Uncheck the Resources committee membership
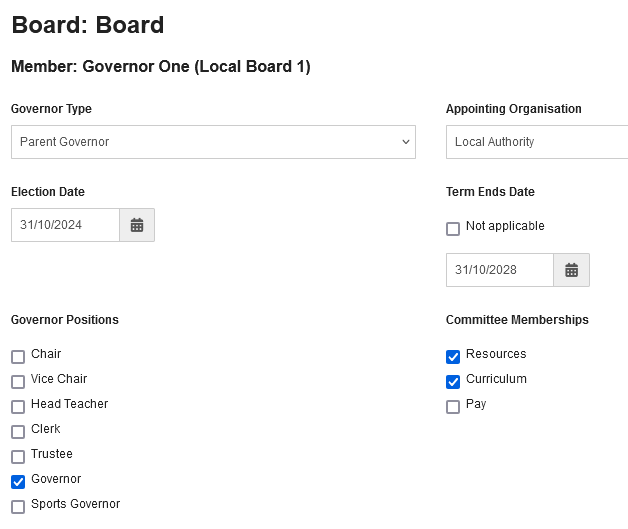 [x=453, y=357]
